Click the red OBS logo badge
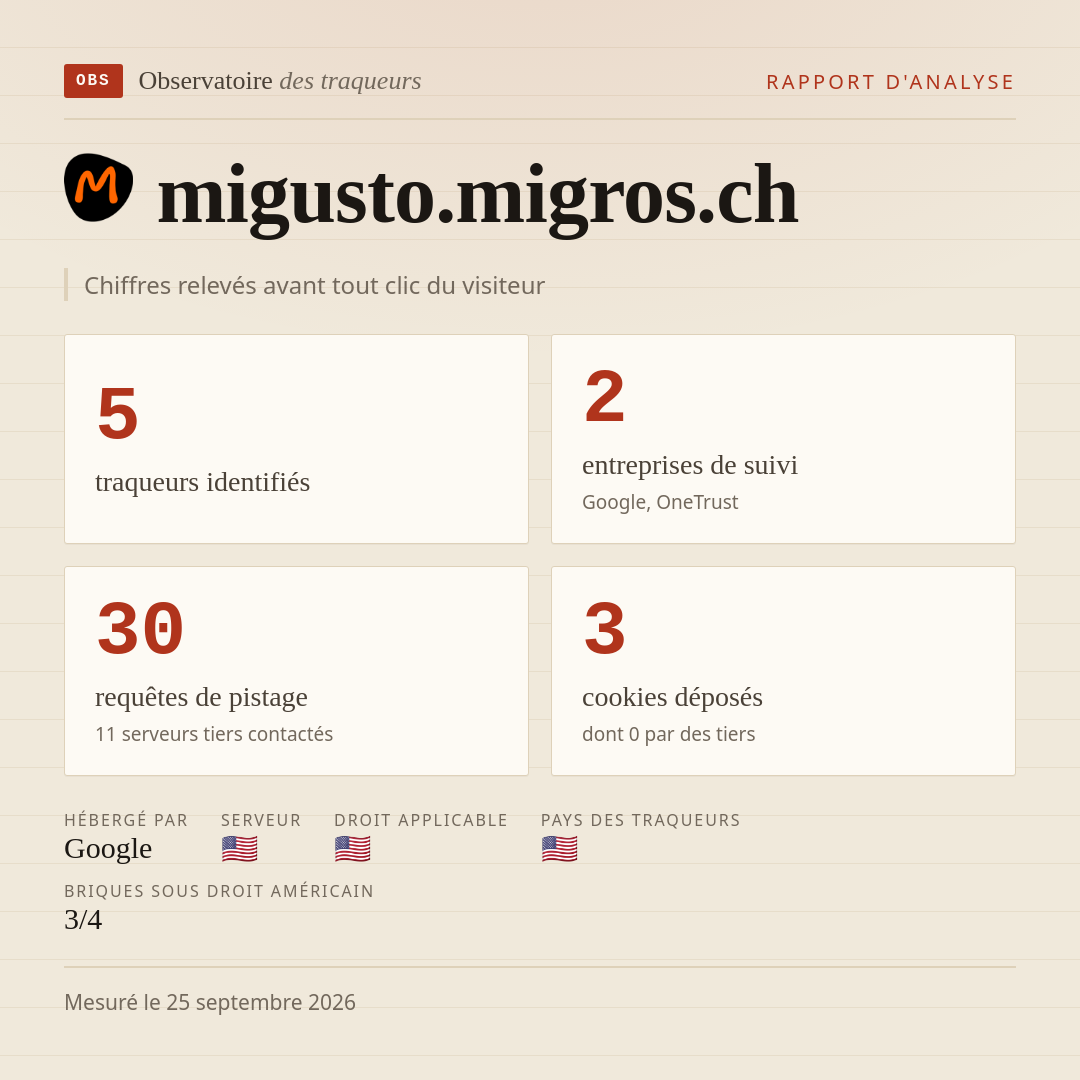 click(94, 81)
